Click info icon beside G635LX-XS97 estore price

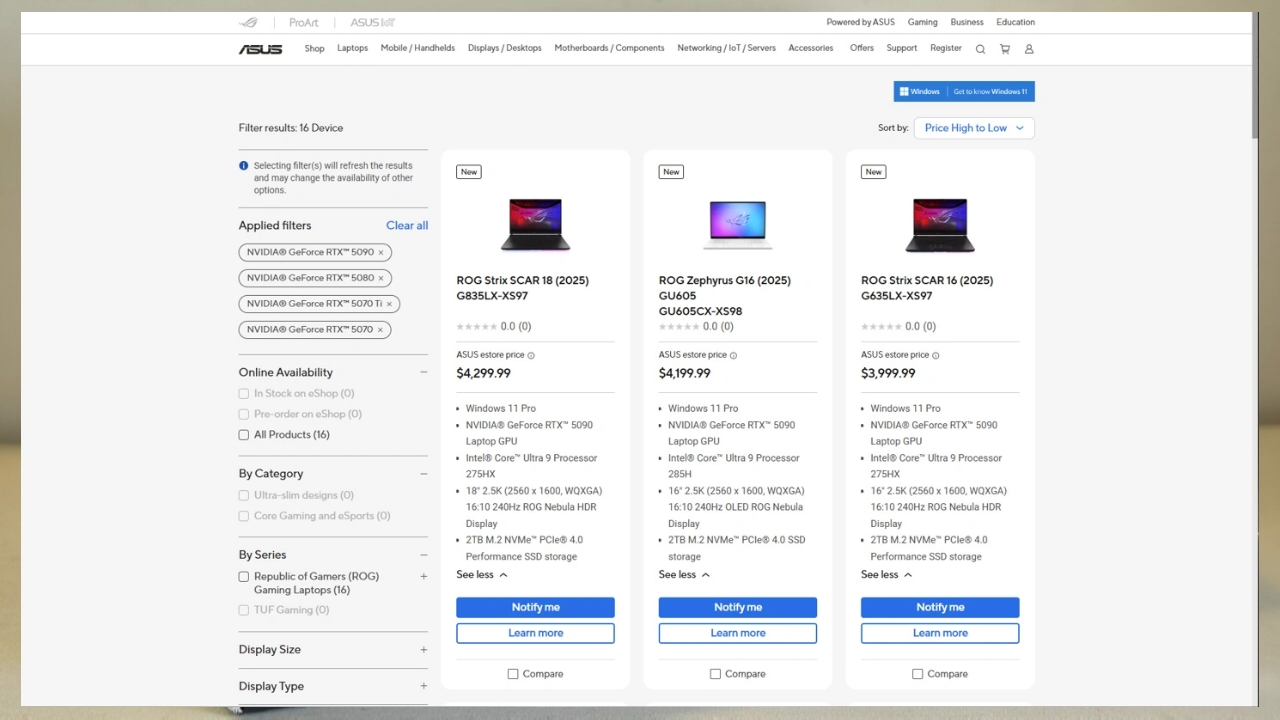935,355
